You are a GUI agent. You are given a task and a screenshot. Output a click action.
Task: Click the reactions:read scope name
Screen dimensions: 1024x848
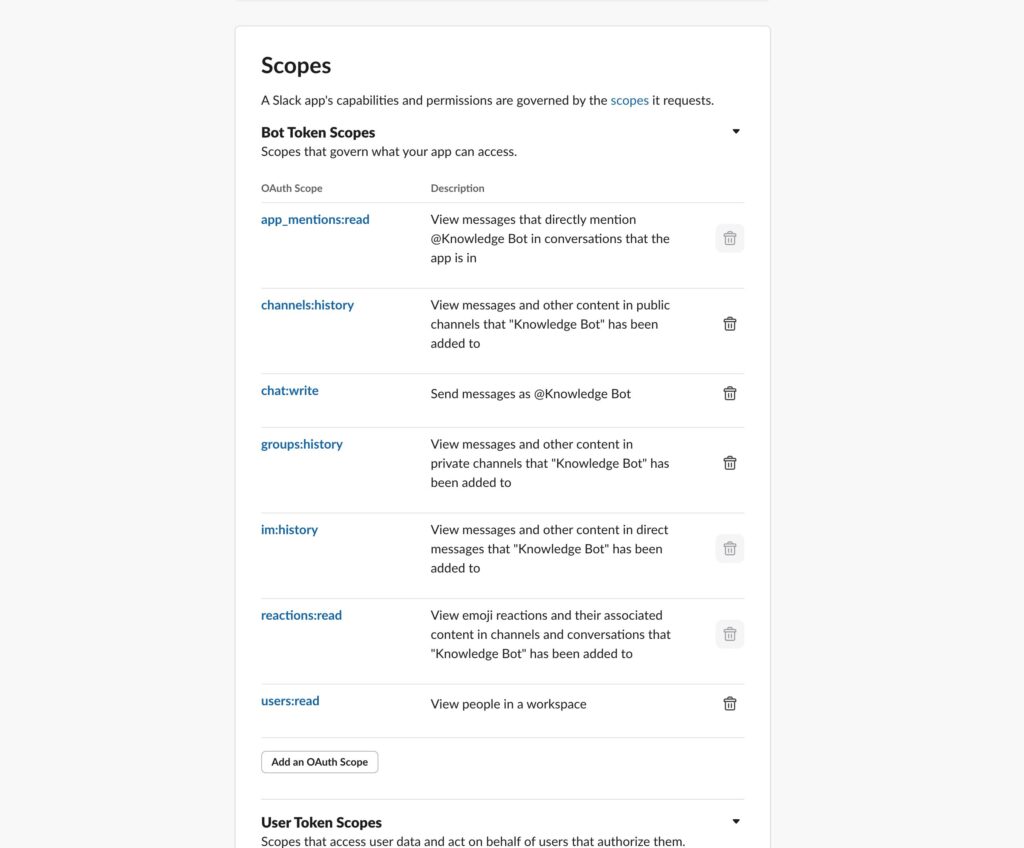pos(301,615)
